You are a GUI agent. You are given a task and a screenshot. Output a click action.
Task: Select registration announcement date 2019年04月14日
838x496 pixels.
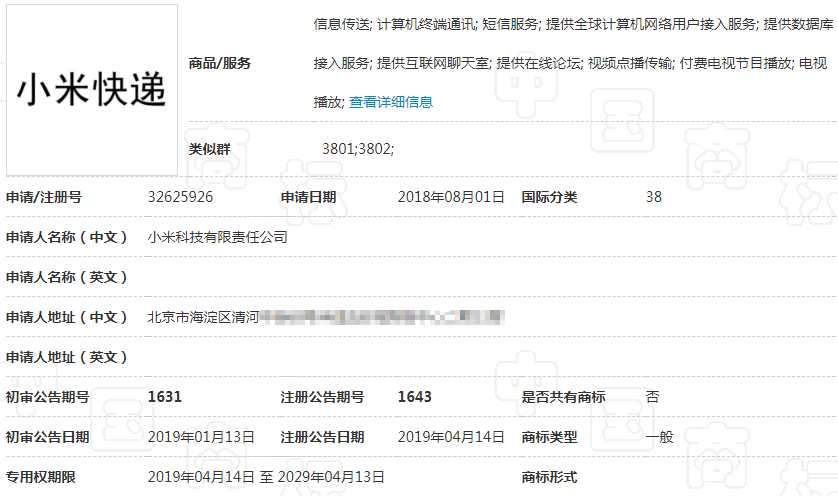pyautogui.click(x=451, y=437)
